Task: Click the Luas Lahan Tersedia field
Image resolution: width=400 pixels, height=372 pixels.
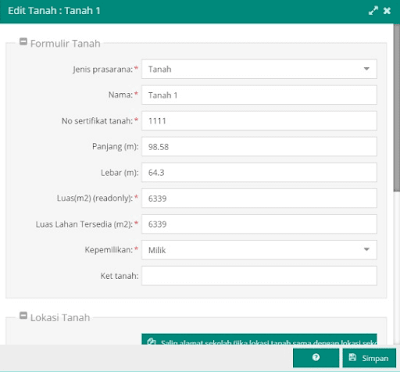Action: 259,224
